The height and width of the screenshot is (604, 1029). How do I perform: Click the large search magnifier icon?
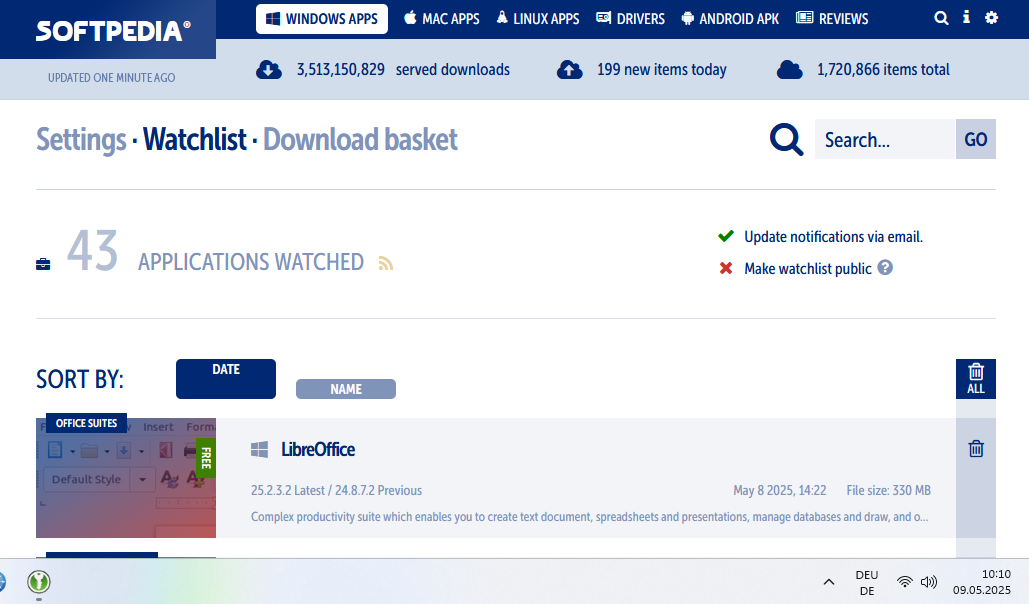786,139
